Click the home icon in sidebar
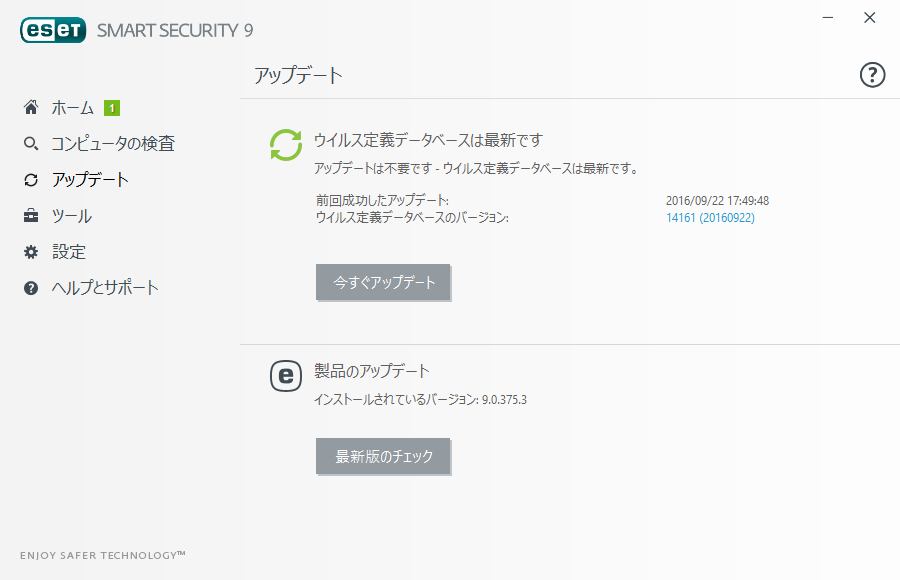The height and width of the screenshot is (580, 900). (31, 107)
